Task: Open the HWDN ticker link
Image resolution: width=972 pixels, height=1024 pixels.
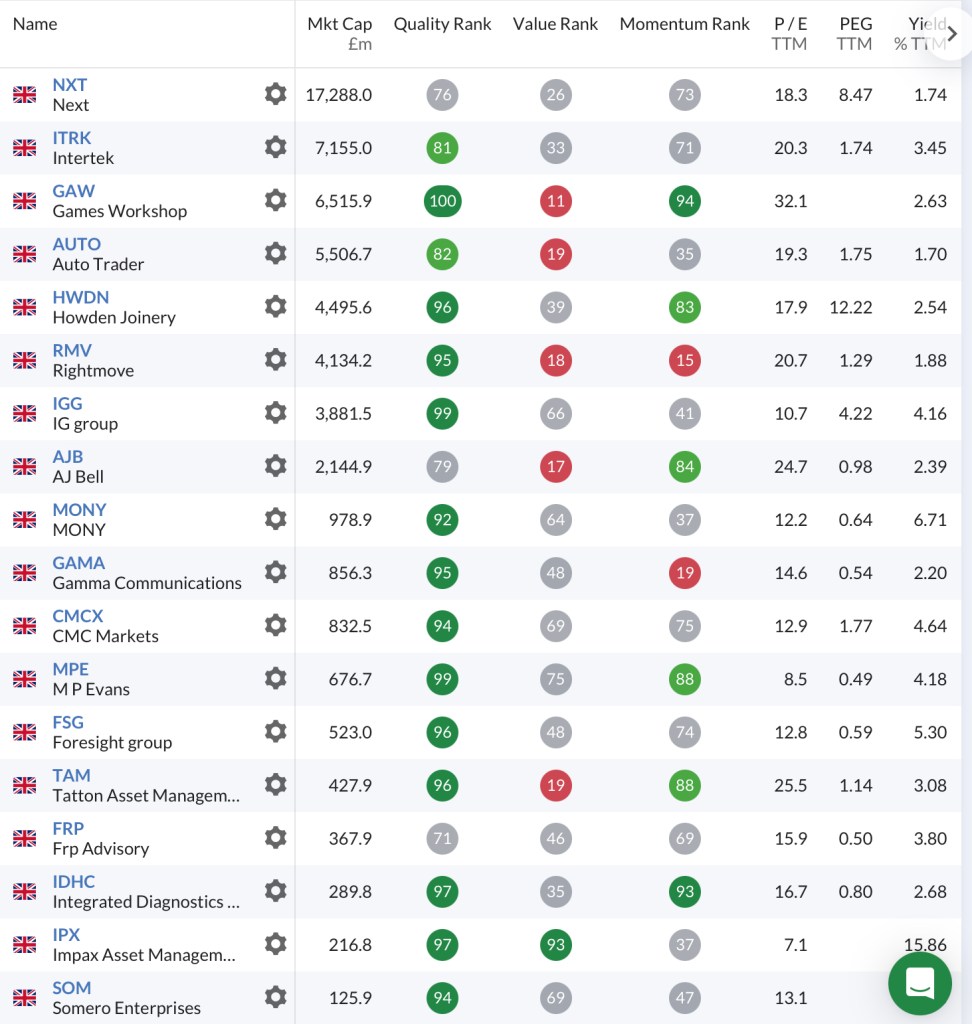Action: point(81,297)
